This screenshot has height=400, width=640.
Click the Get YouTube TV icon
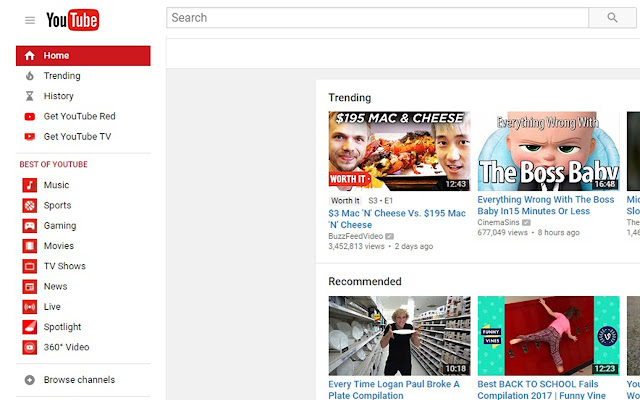pyautogui.click(x=29, y=137)
